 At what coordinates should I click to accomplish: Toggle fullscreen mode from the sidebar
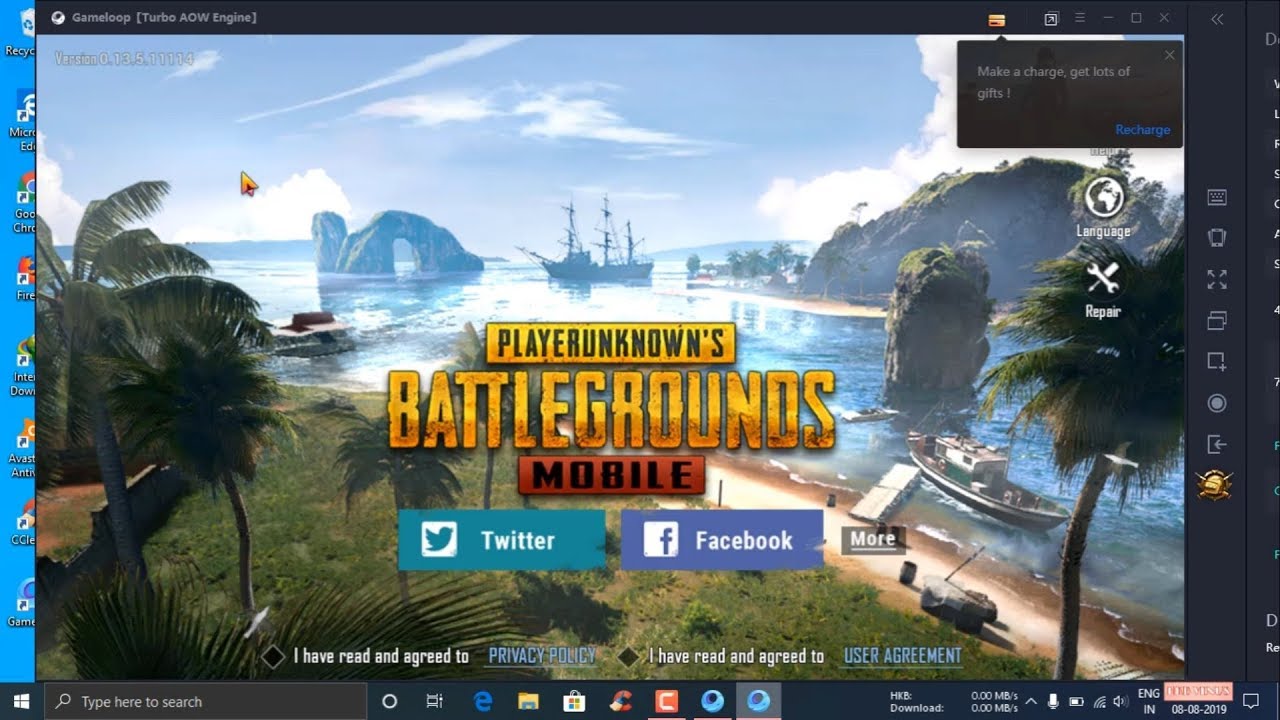tap(1217, 279)
